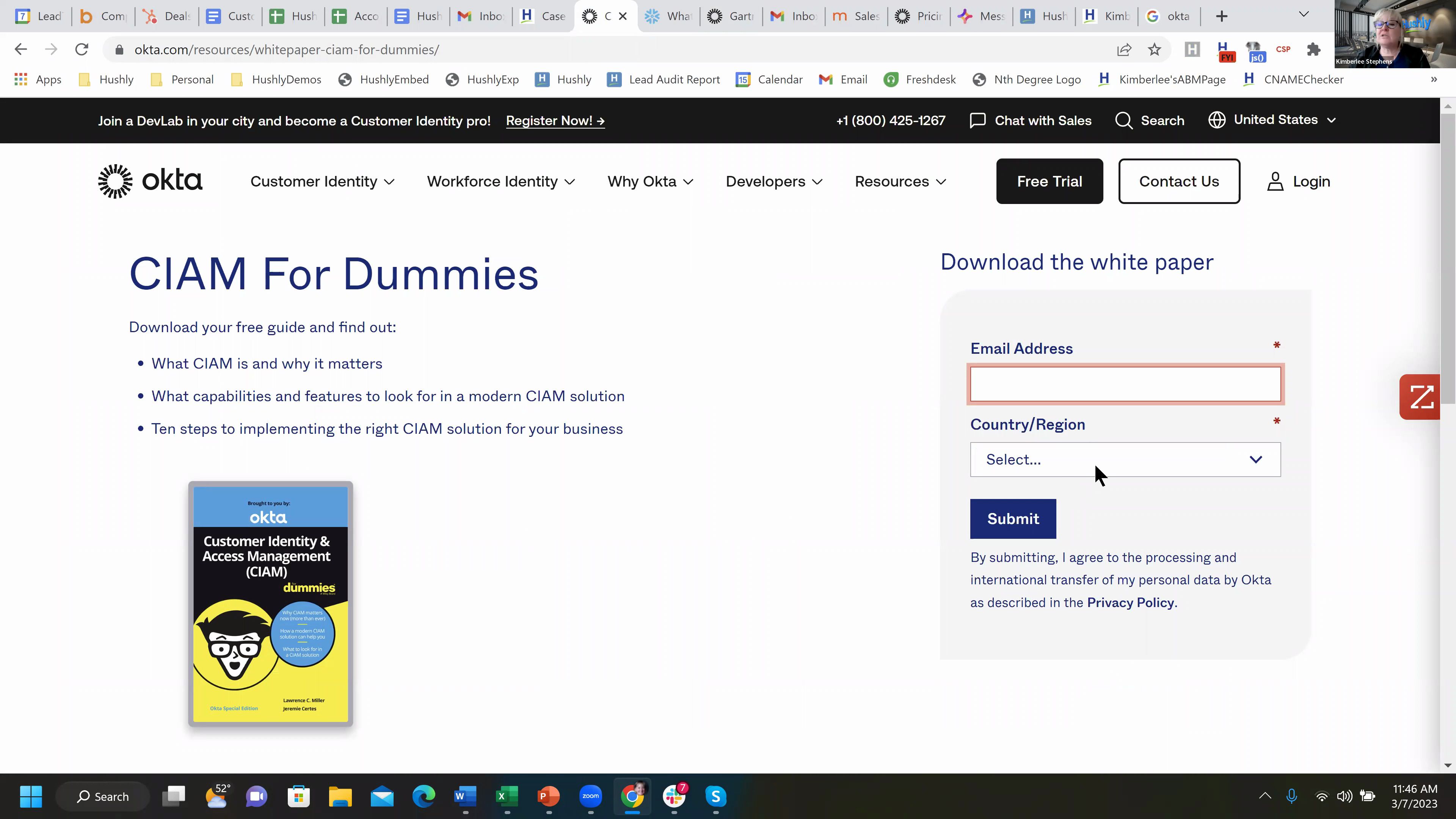Bookmark this page with the star icon
This screenshot has height=819, width=1456.
coord(1154,50)
